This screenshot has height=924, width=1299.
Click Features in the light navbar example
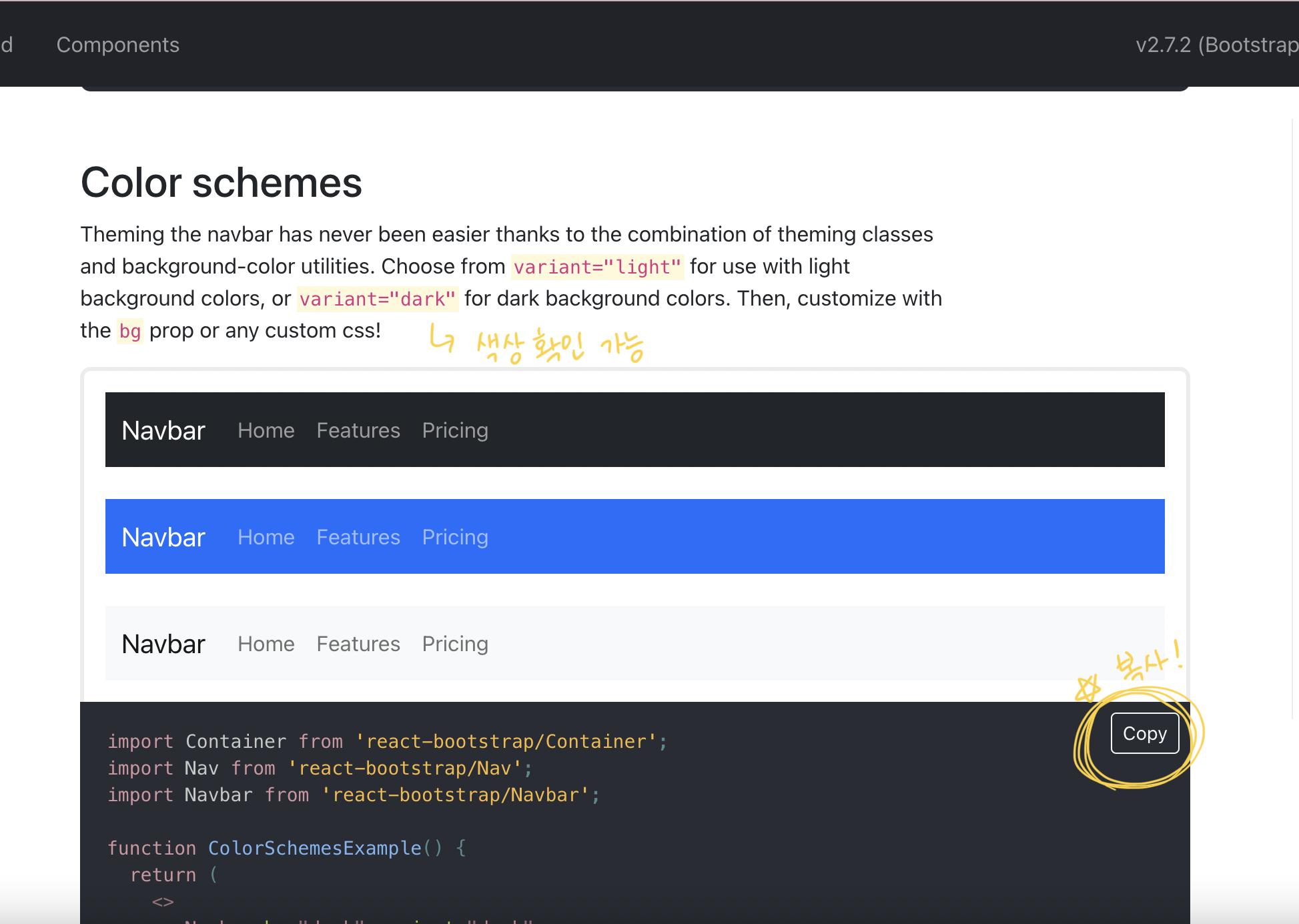click(358, 643)
